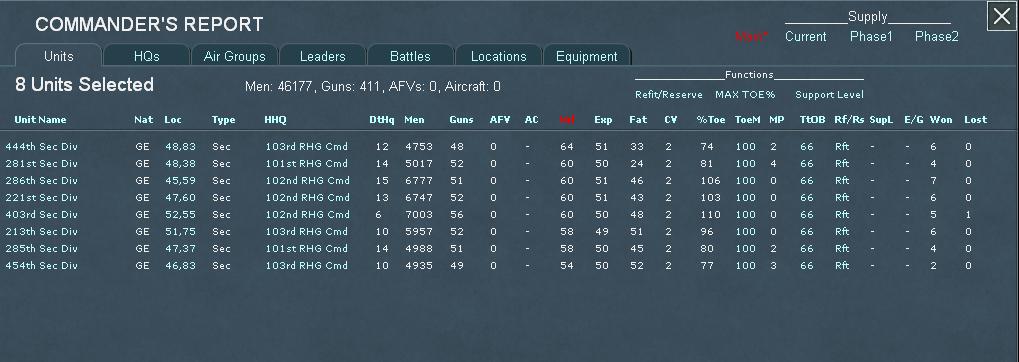
Task: Sort by AFV column header
Action: [x=500, y=120]
